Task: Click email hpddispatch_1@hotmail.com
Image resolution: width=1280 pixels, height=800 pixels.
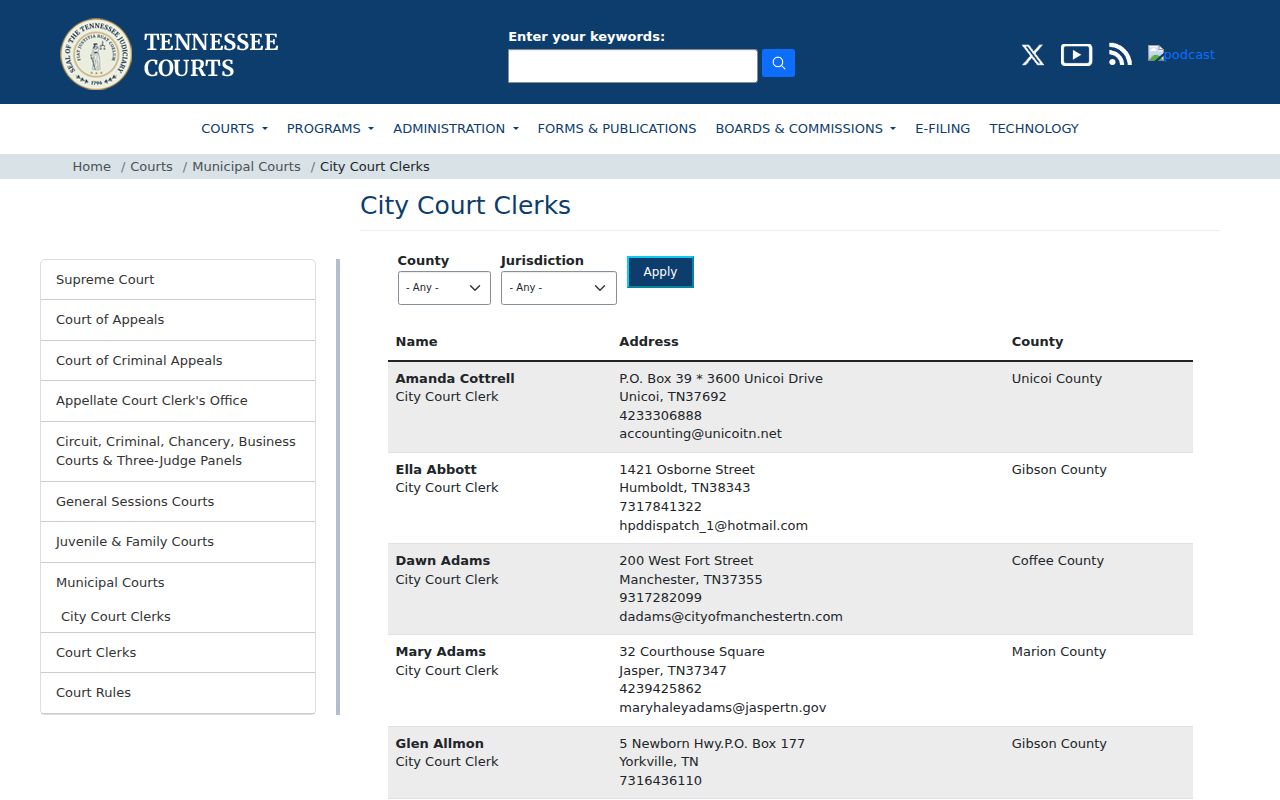Action: click(x=713, y=526)
